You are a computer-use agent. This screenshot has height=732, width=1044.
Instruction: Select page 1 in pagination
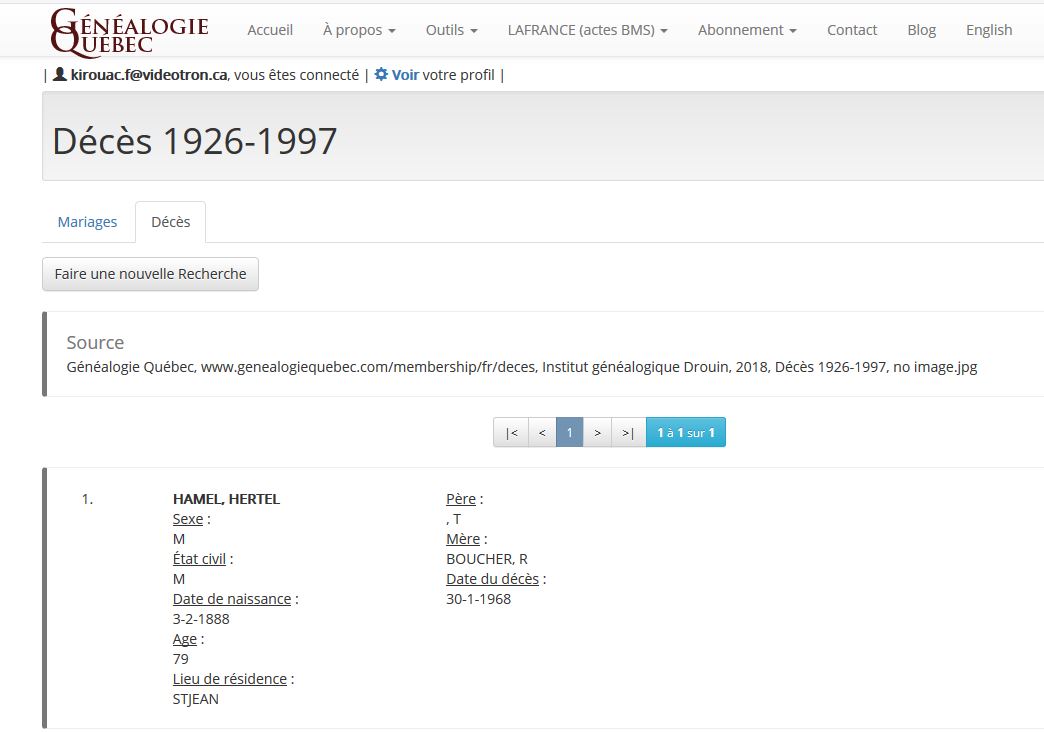[x=569, y=432]
